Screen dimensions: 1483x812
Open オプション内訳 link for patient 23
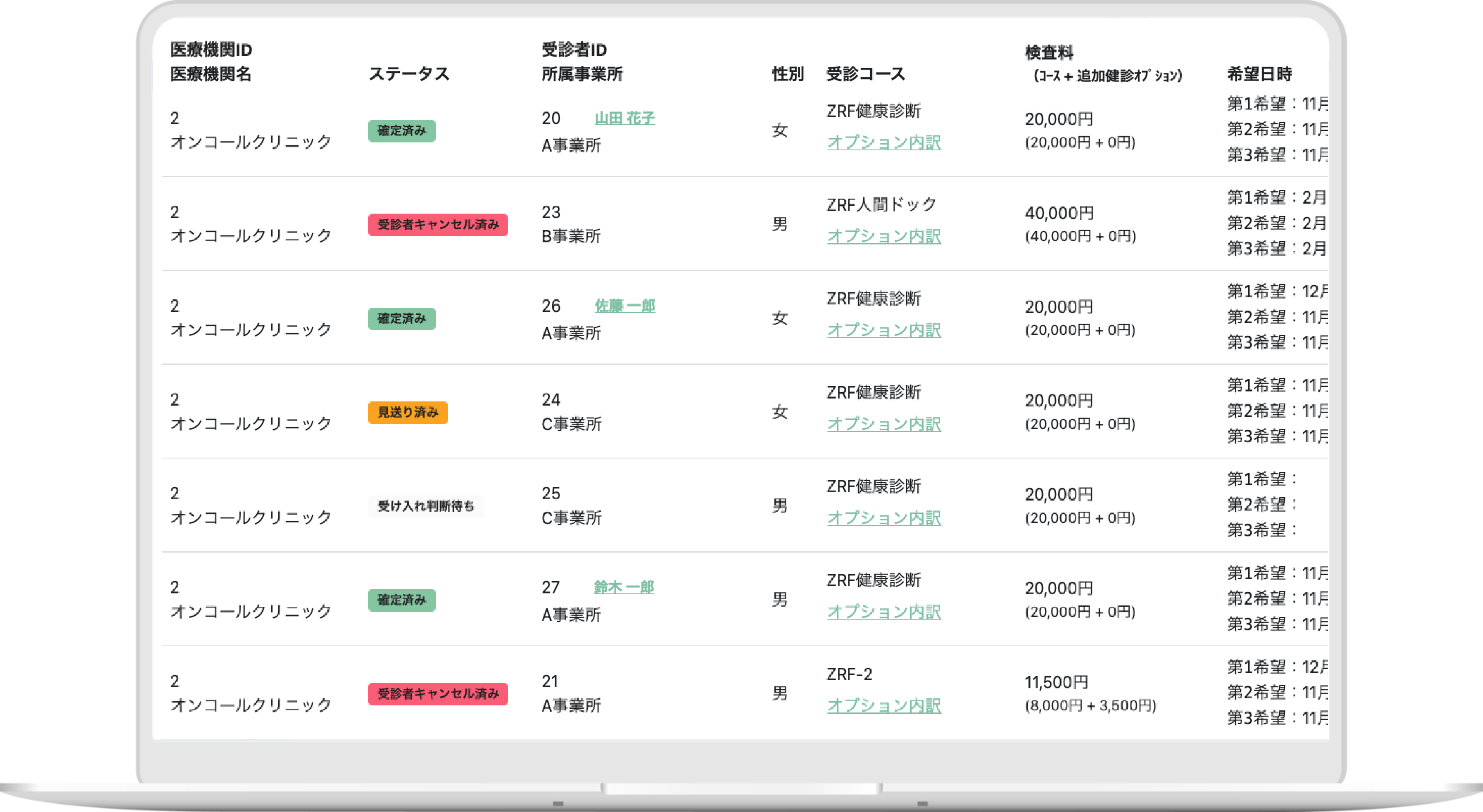click(884, 236)
